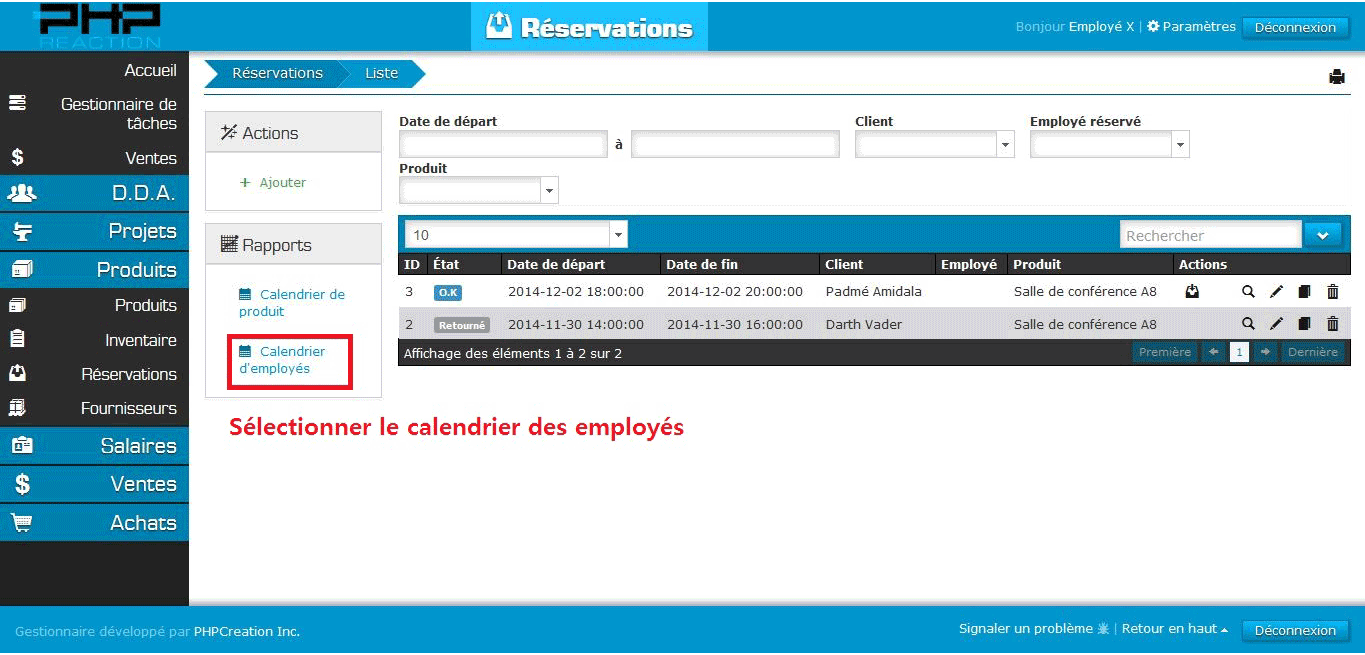Open the Produit filter dropdown
The image size is (1365, 655).
[x=548, y=190]
